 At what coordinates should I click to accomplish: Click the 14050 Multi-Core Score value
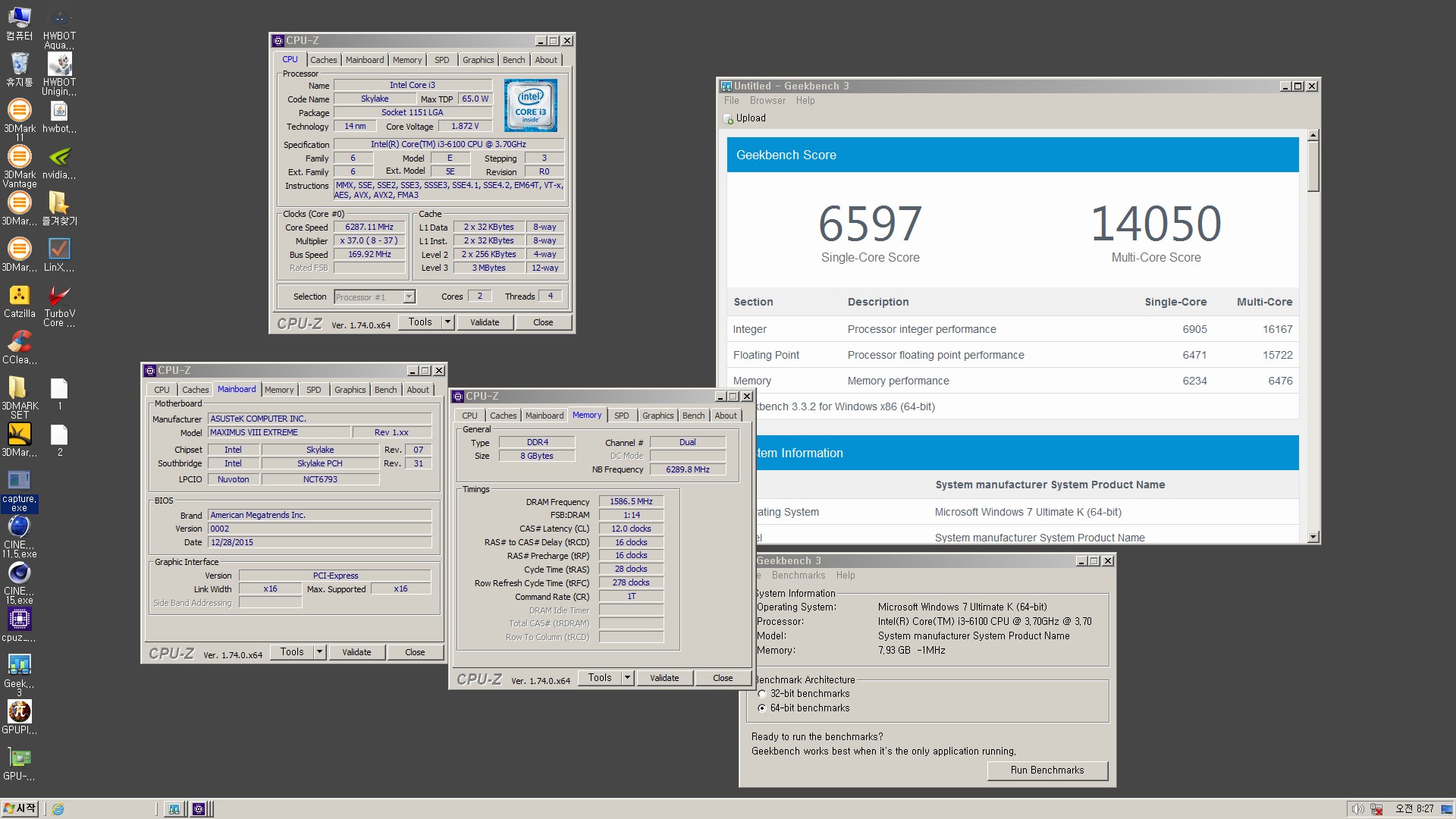(x=1156, y=224)
